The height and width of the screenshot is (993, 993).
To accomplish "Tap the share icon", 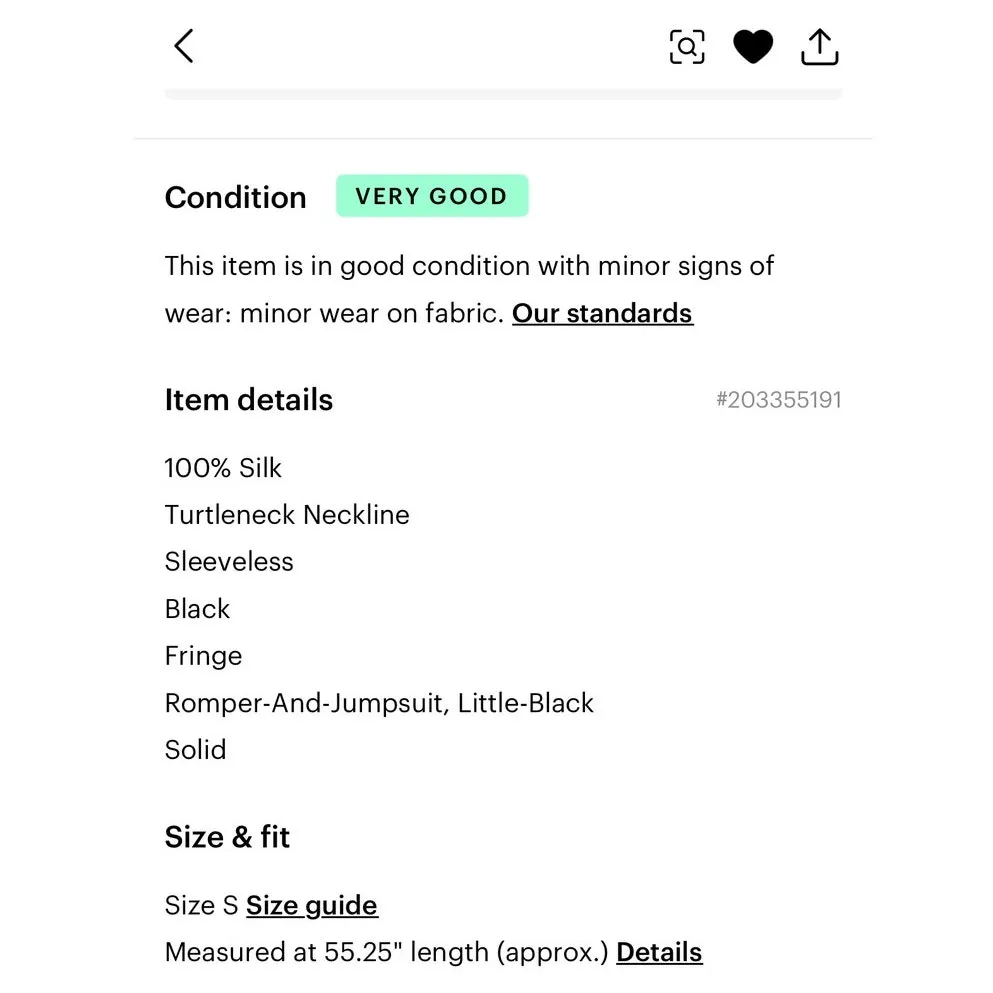I will [x=819, y=47].
